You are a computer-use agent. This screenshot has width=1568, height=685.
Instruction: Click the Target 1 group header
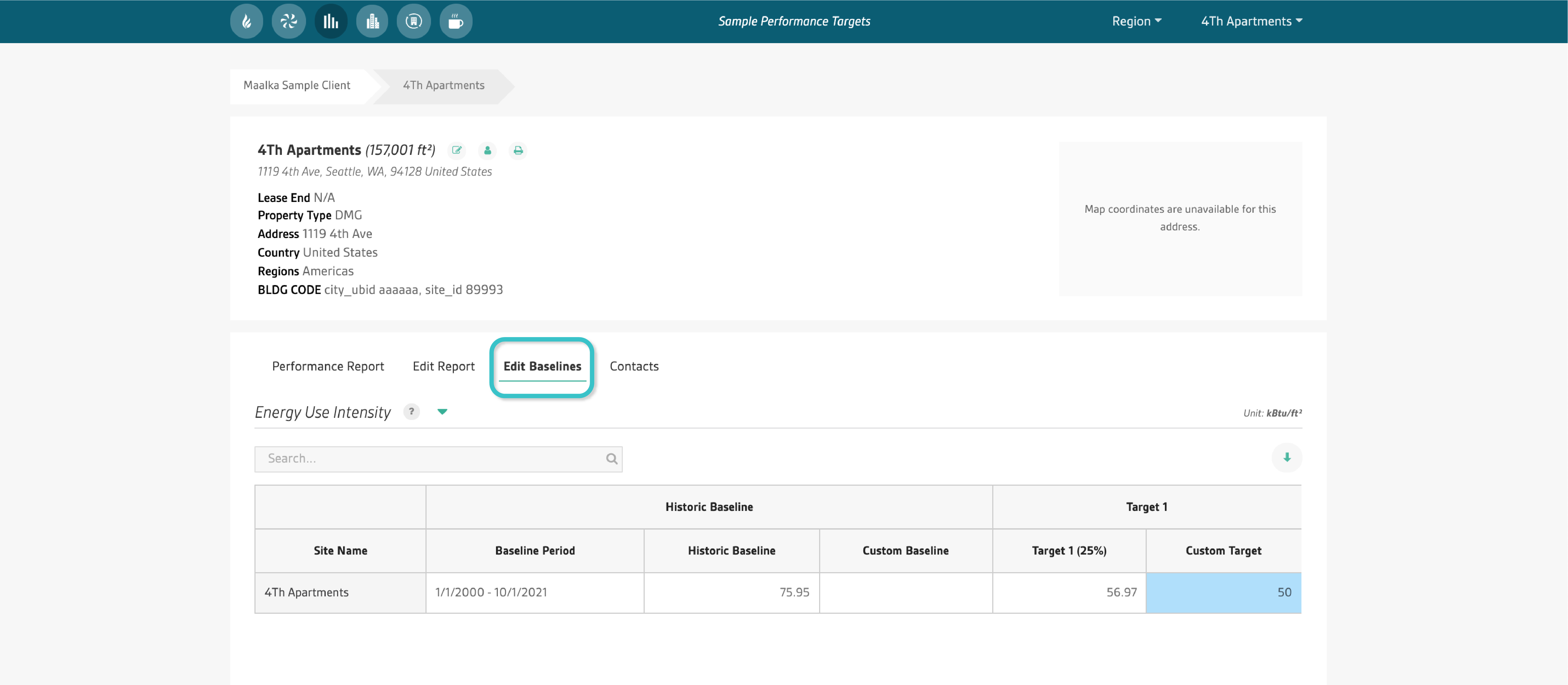pyautogui.click(x=1147, y=507)
